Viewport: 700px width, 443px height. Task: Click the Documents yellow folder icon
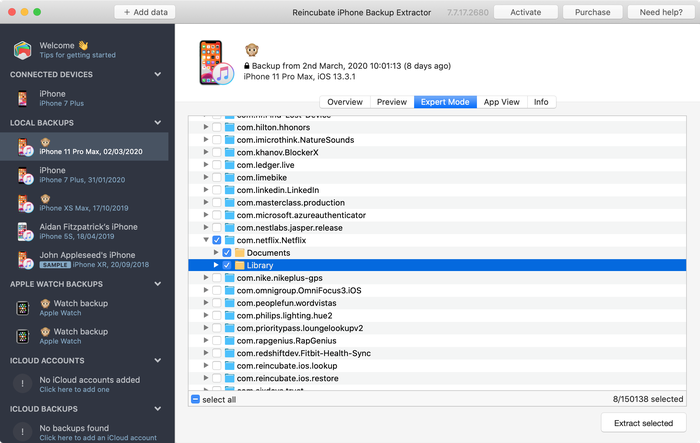(x=240, y=253)
